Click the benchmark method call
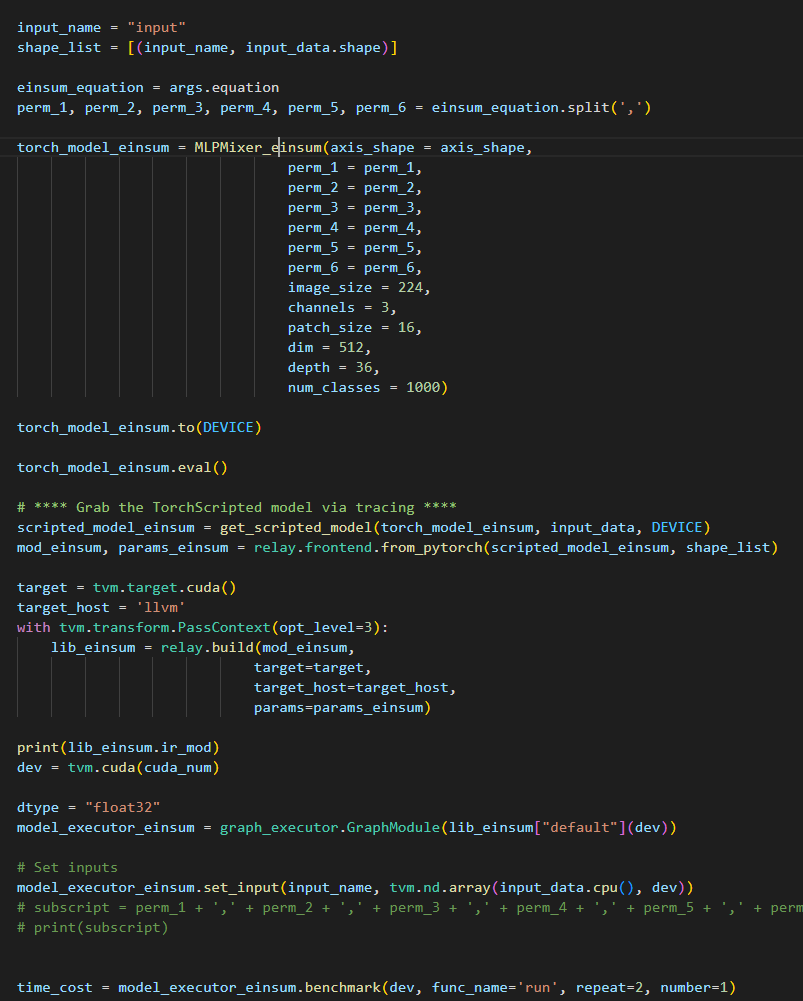Viewport: 803px width, 1001px height. pyautogui.click(x=343, y=988)
